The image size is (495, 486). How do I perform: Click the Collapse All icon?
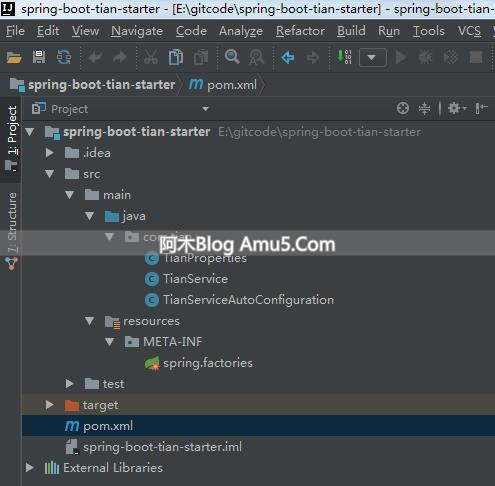pos(424,108)
